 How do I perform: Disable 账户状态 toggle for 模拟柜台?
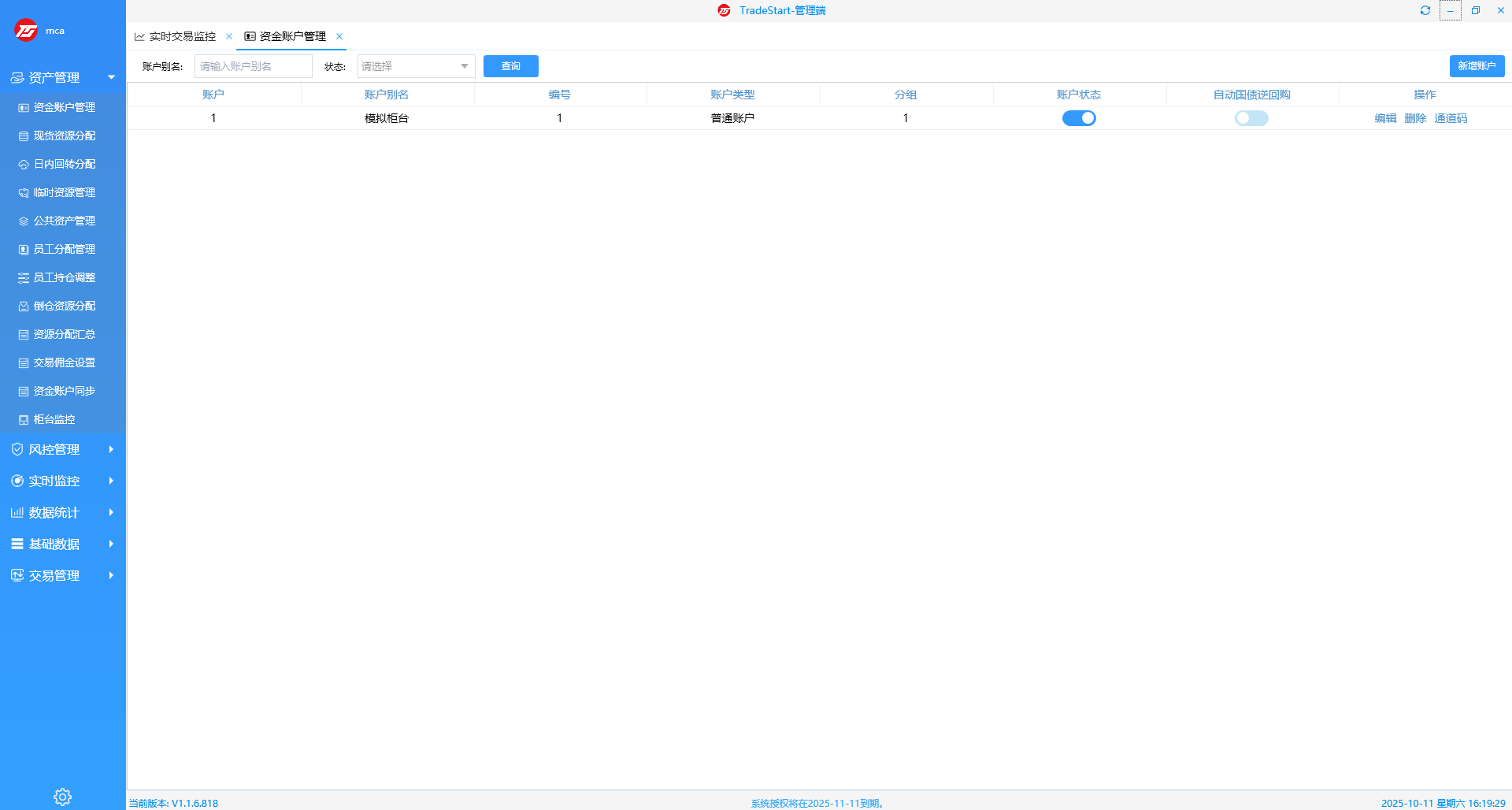point(1079,118)
